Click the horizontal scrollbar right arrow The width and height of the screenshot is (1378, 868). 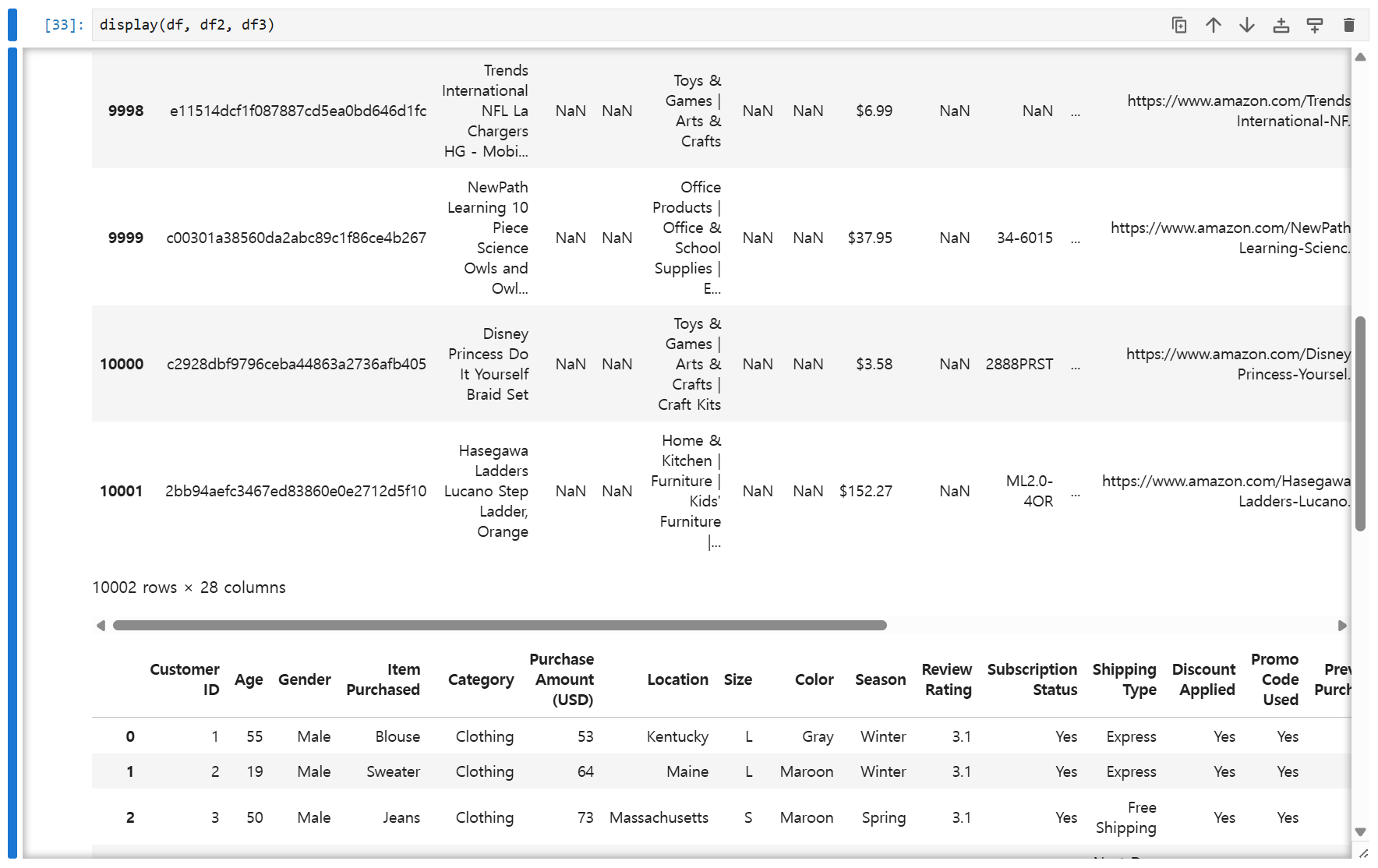[1342, 626]
